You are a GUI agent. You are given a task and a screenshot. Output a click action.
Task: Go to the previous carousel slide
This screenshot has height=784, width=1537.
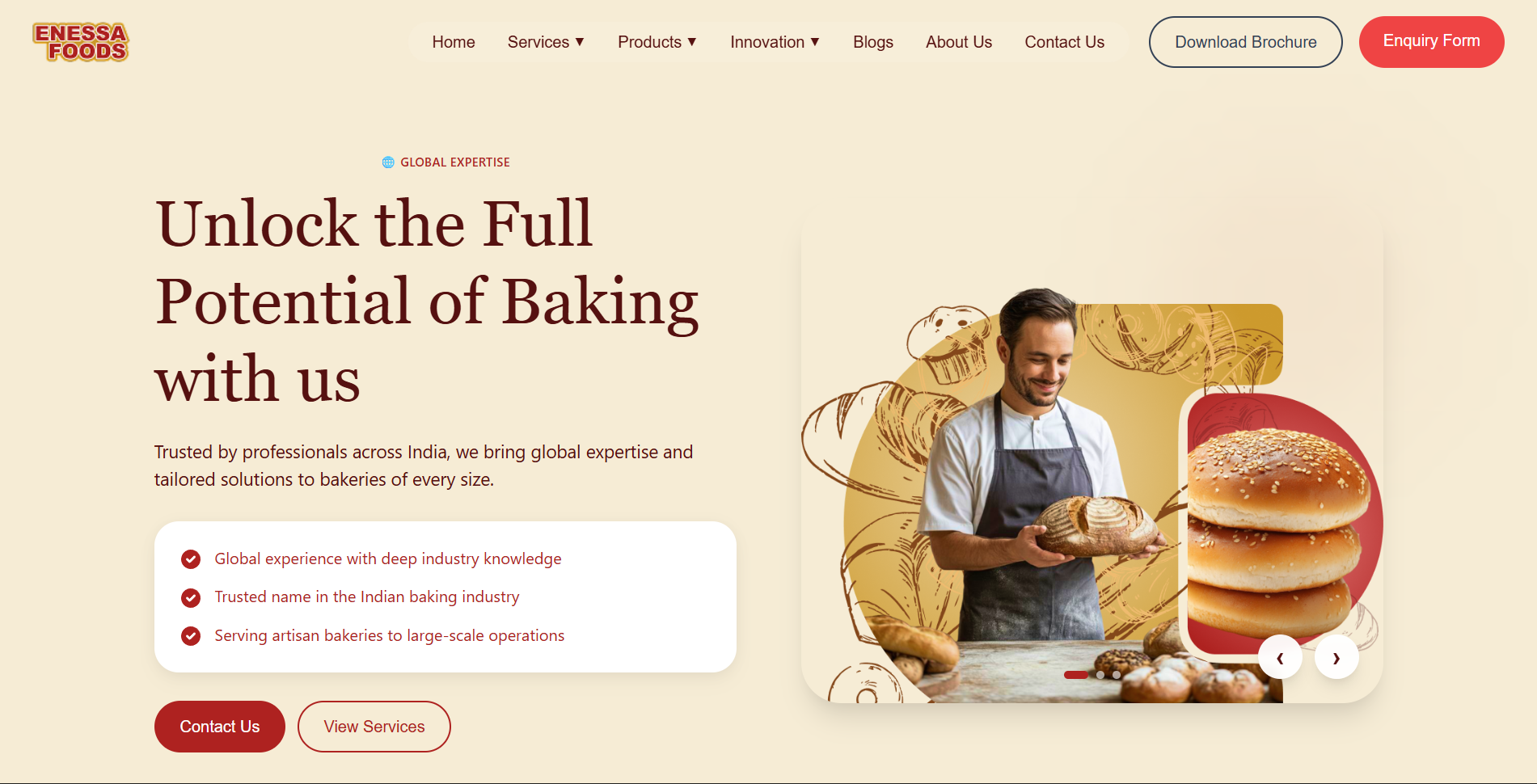click(1280, 658)
